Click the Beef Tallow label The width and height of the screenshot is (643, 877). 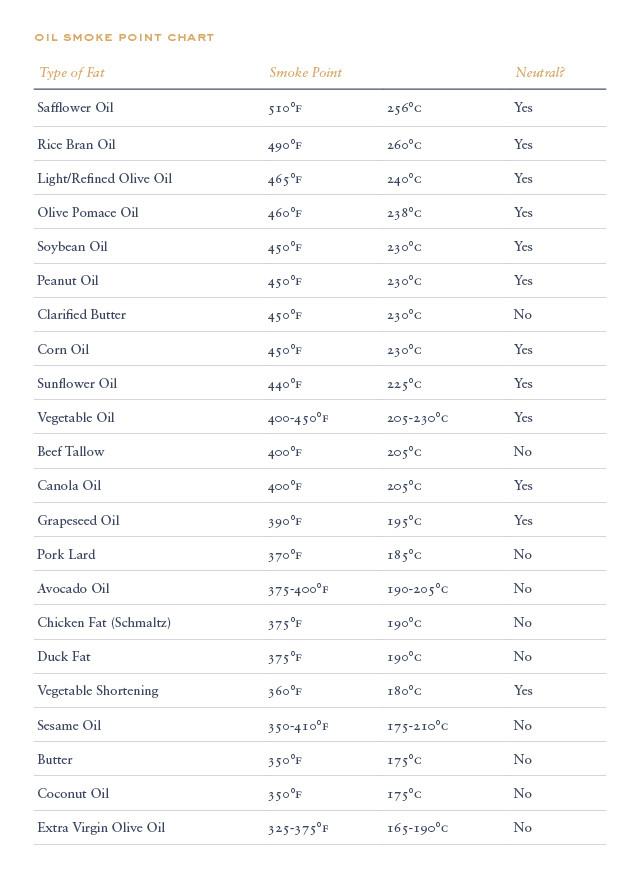pyautogui.click(x=70, y=452)
